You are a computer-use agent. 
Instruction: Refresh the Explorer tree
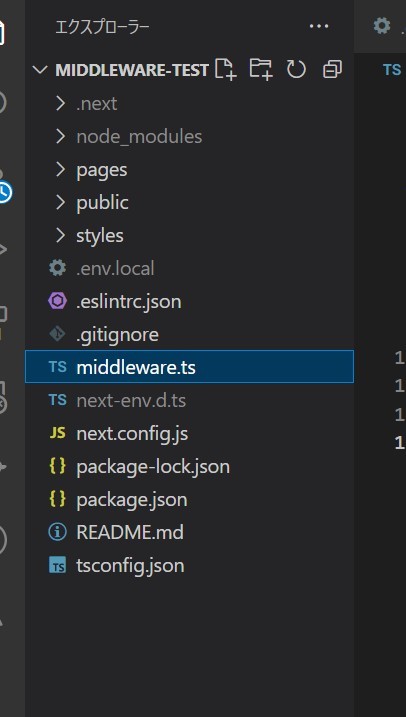[x=296, y=70]
